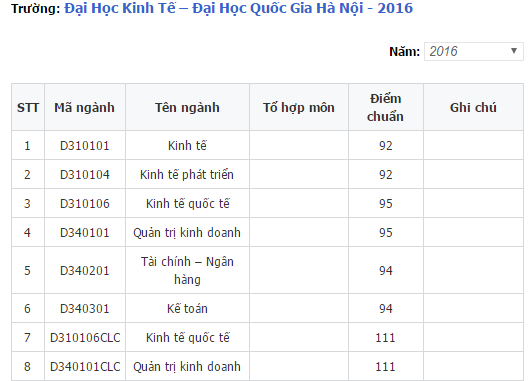Select score 95 for D340101
529x381 pixels.
pyautogui.click(x=386, y=233)
